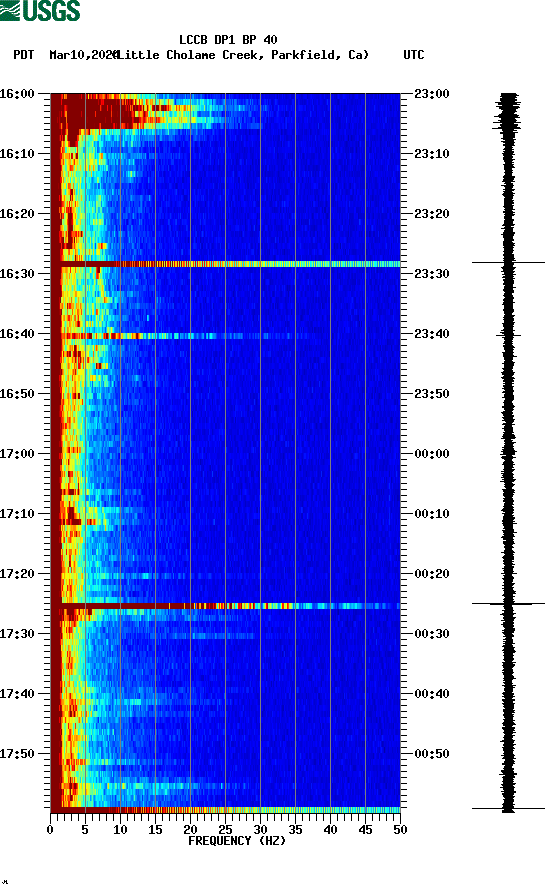Click the 00:00 UTC time label

[x=432, y=454]
